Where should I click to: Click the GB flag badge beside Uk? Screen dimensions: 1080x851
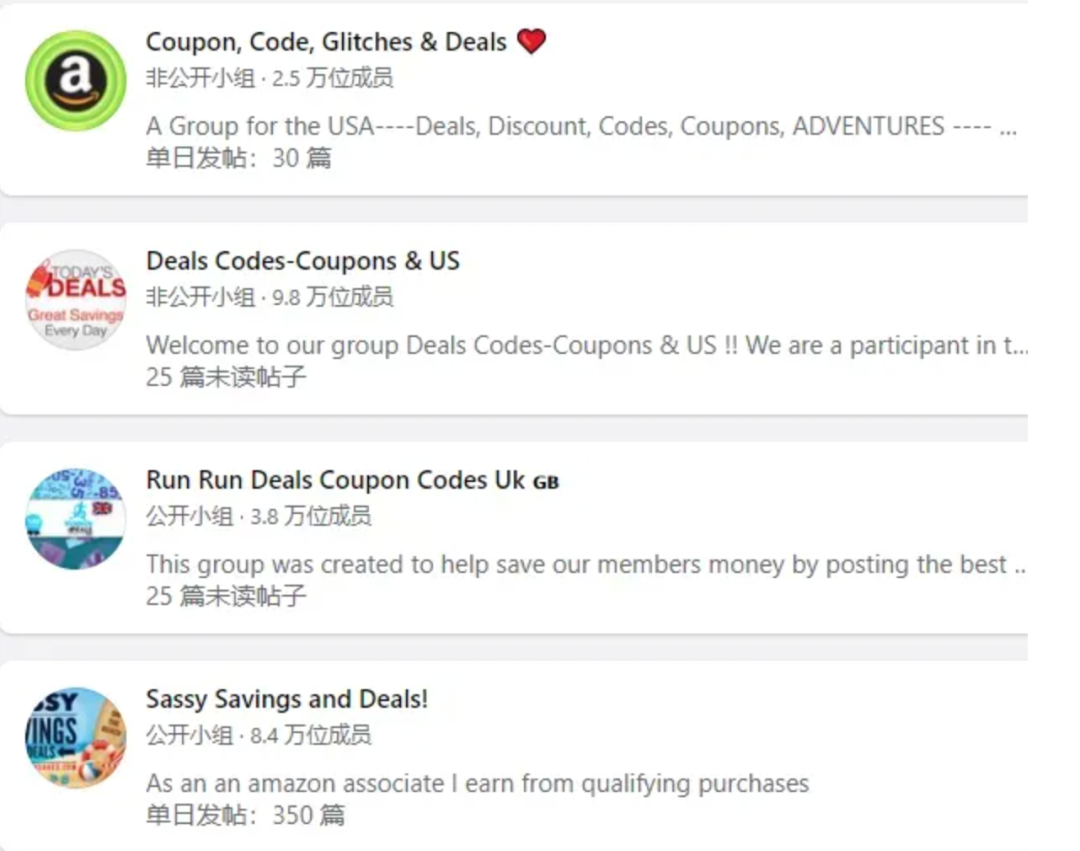546,482
